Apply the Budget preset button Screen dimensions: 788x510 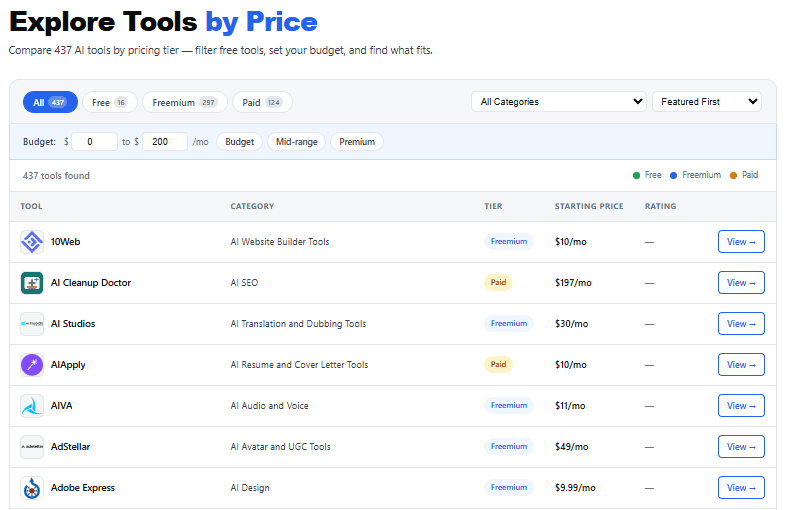(x=240, y=142)
